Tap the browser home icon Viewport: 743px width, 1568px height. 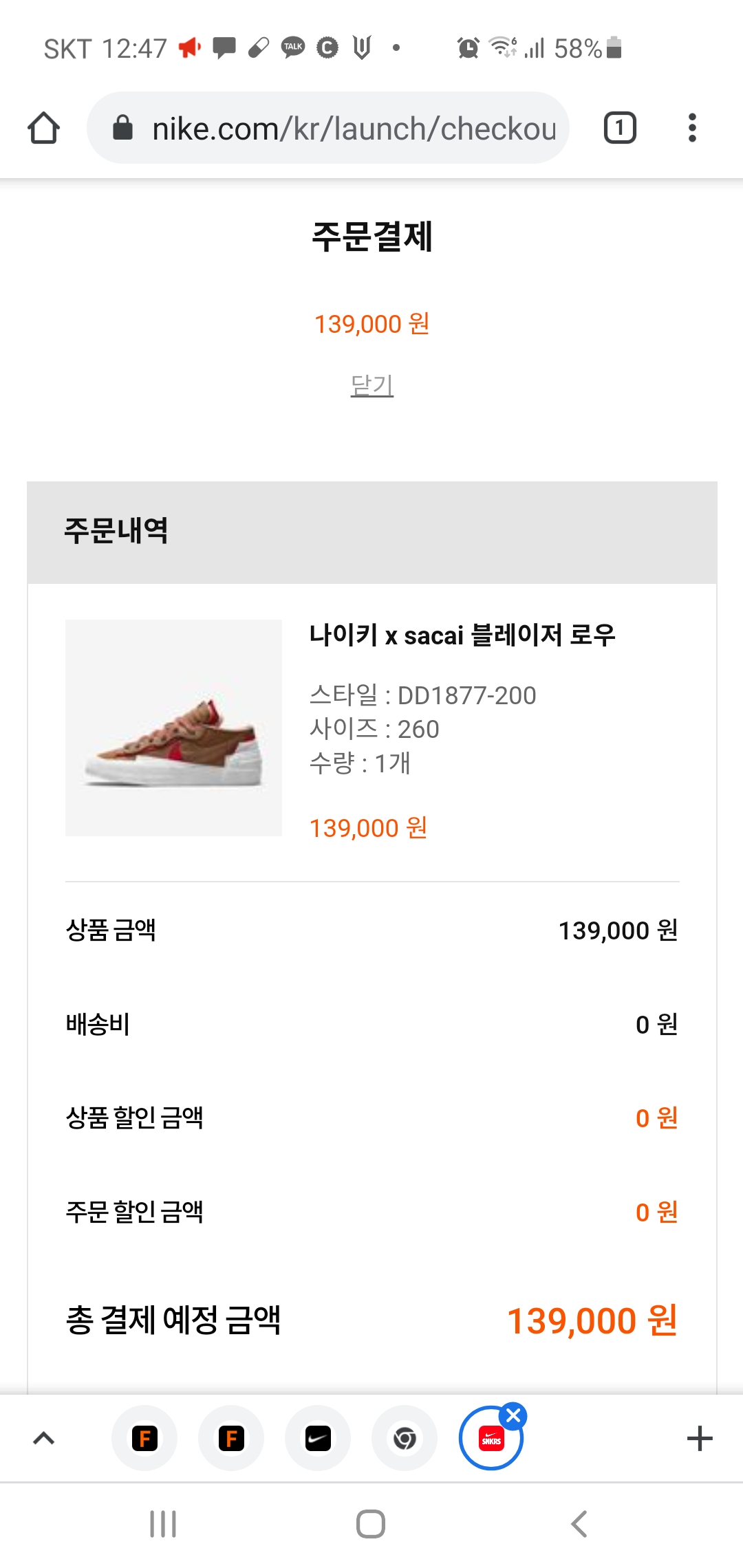[43, 128]
